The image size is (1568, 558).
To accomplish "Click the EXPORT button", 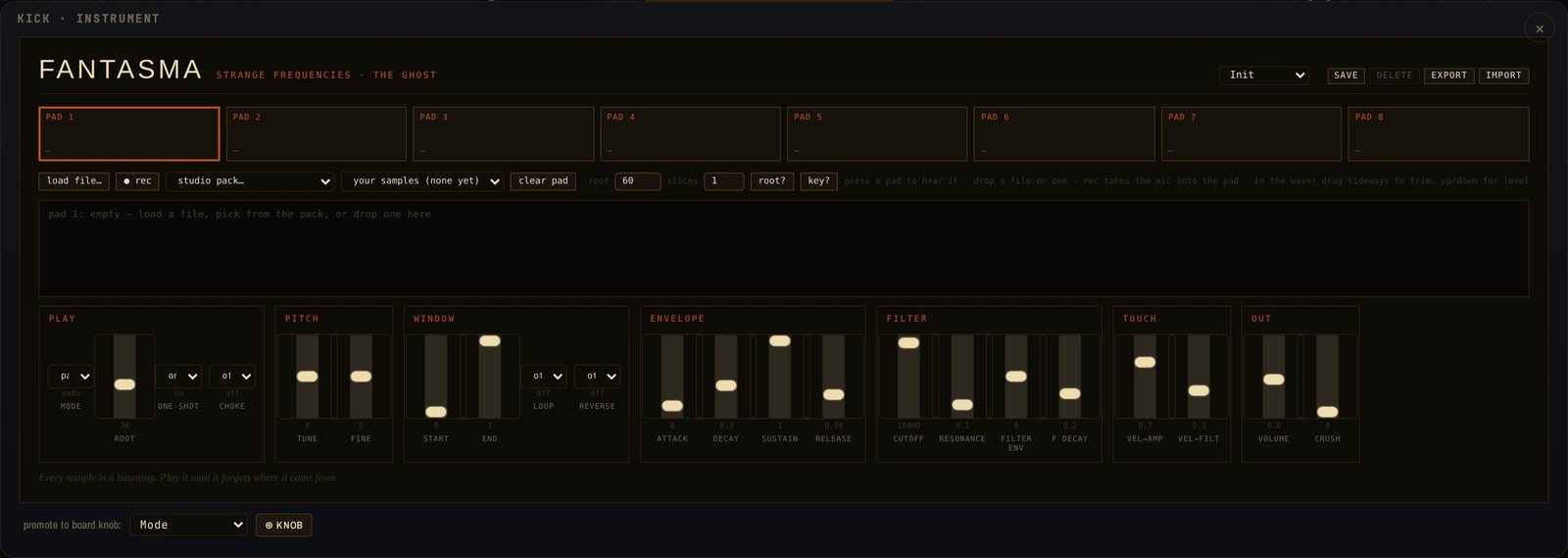I will 1448,76.
